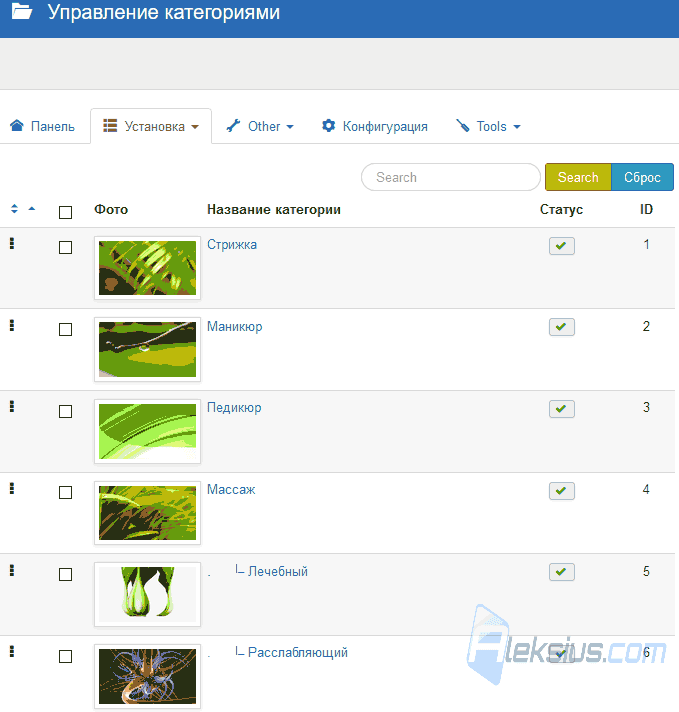Click the drag handle for Расслабляющий row
Screen dimensions: 679x712
12,651
